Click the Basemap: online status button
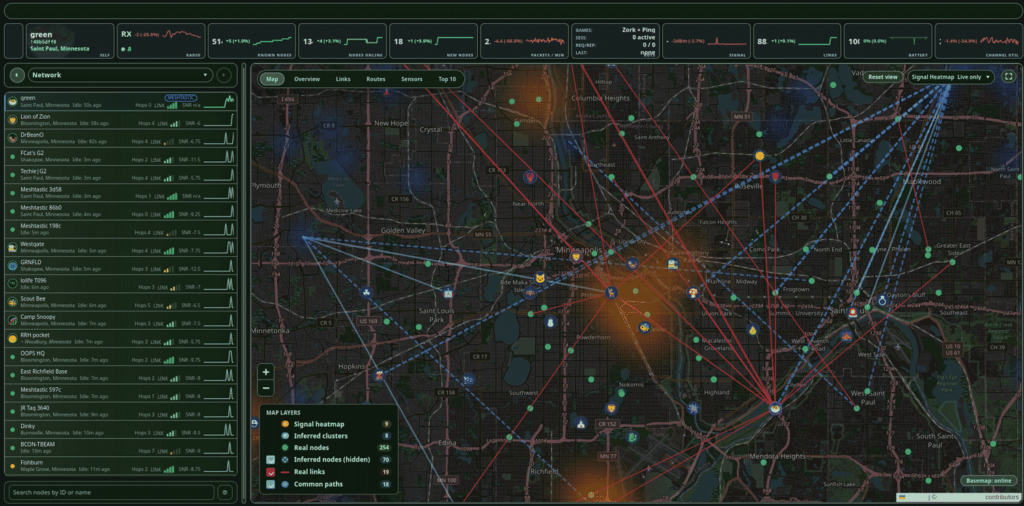Viewport: 1024px width, 506px height. coord(989,481)
